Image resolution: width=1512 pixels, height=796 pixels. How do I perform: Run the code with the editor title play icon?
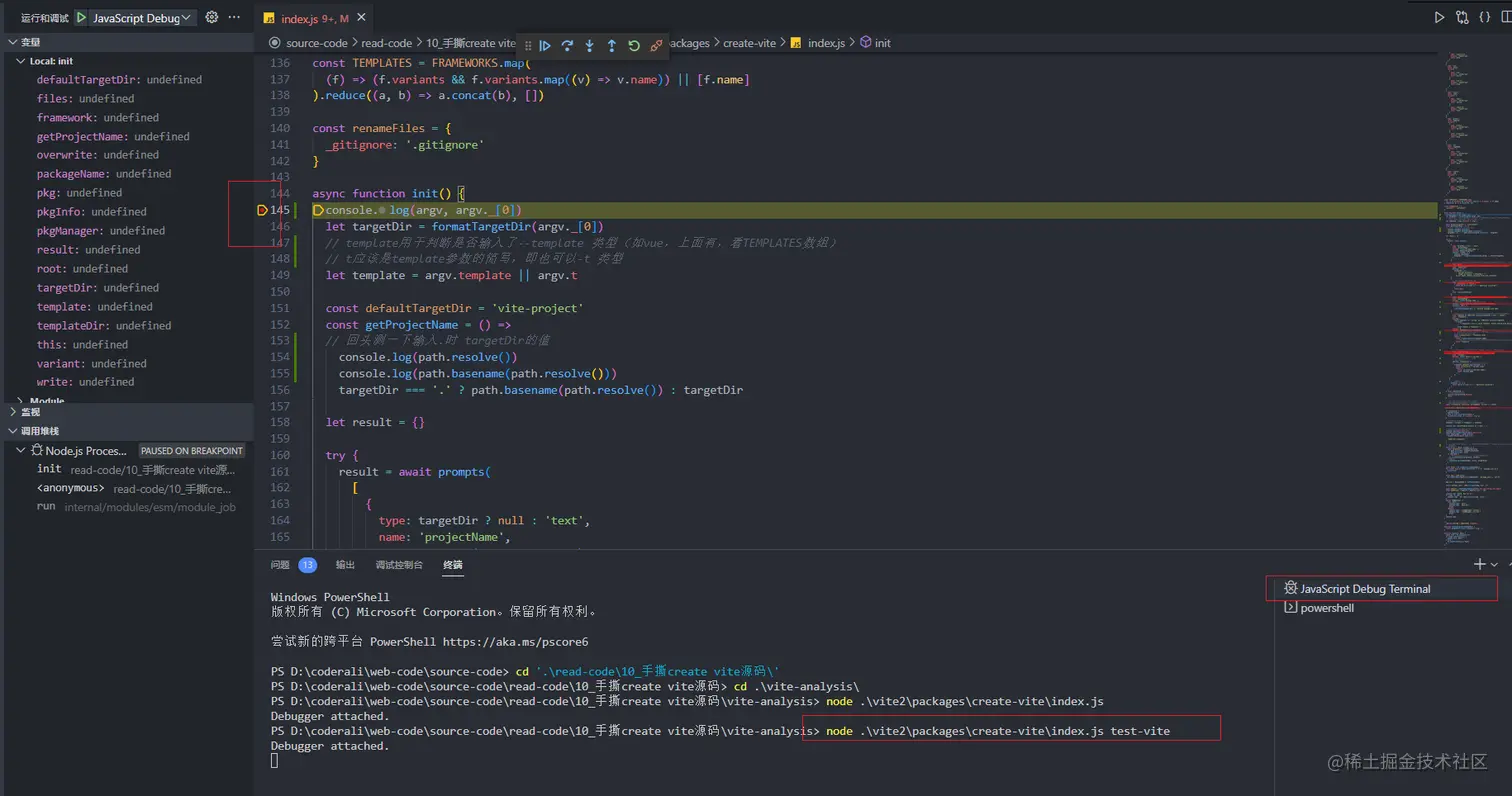coord(1439,17)
